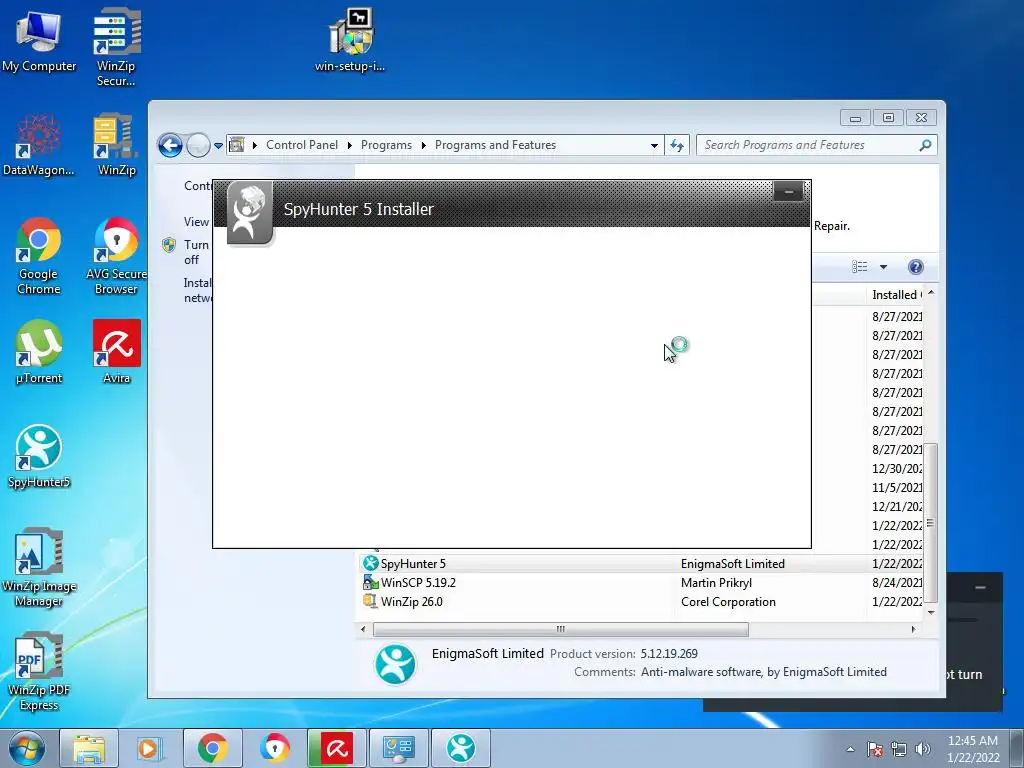1024x768 pixels.
Task: Open AVG Secure Browser from taskbar
Action: click(x=274, y=748)
